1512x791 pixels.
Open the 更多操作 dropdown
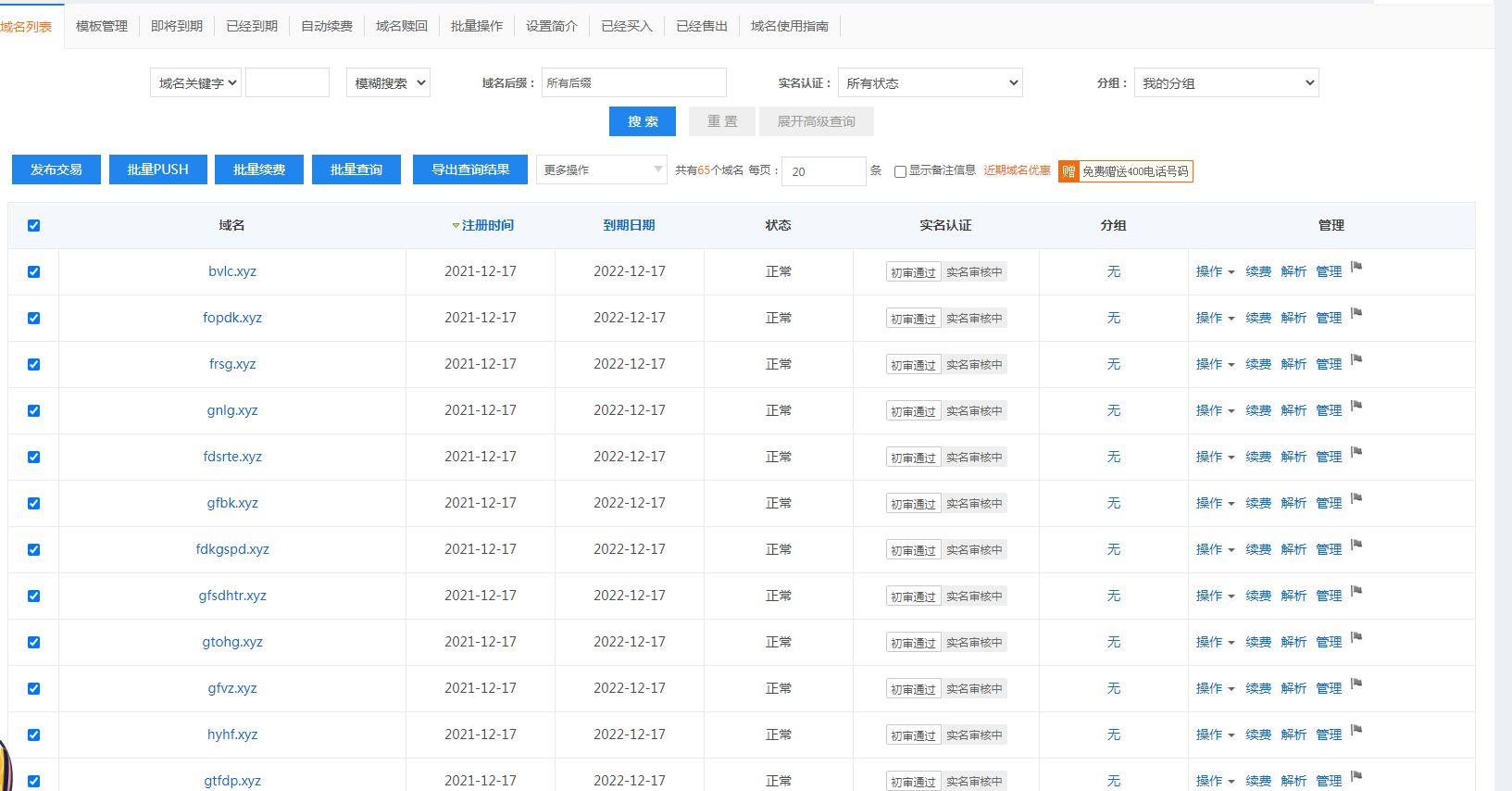[x=601, y=170]
